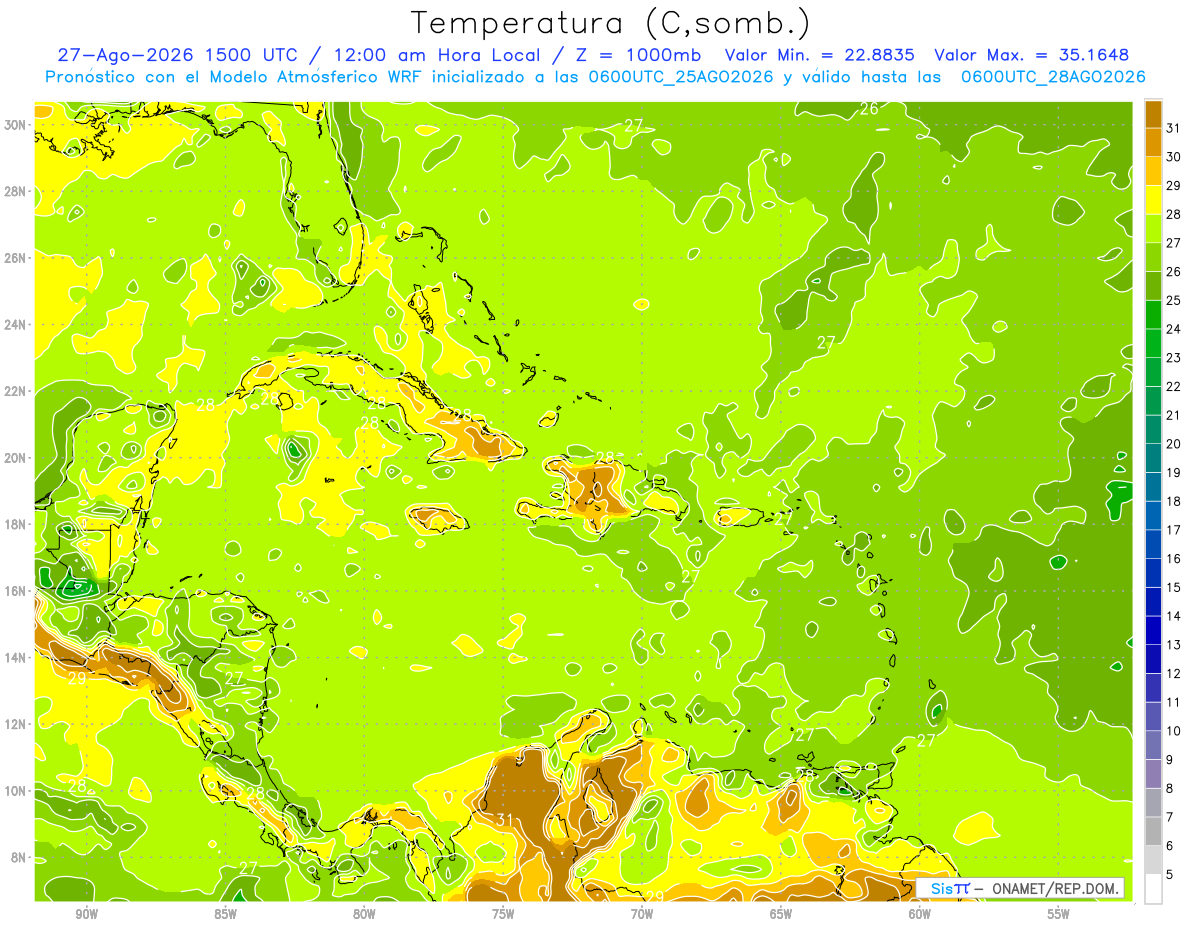Click the 'ONAMET/REP.DOM.' credit label
Screen dimensions: 1200x927
pyautogui.click(x=1054, y=888)
